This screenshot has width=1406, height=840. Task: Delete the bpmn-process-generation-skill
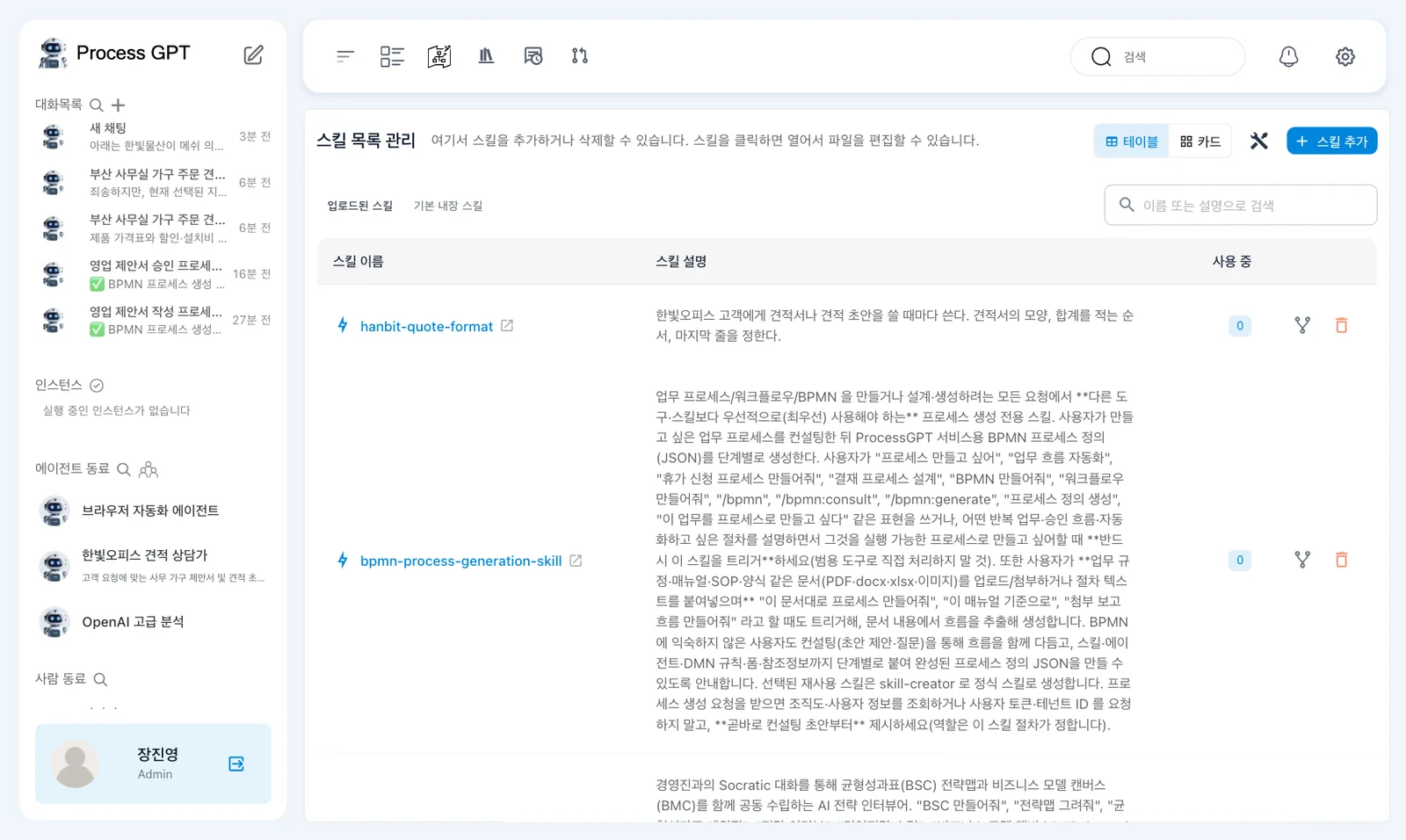pos(1342,560)
